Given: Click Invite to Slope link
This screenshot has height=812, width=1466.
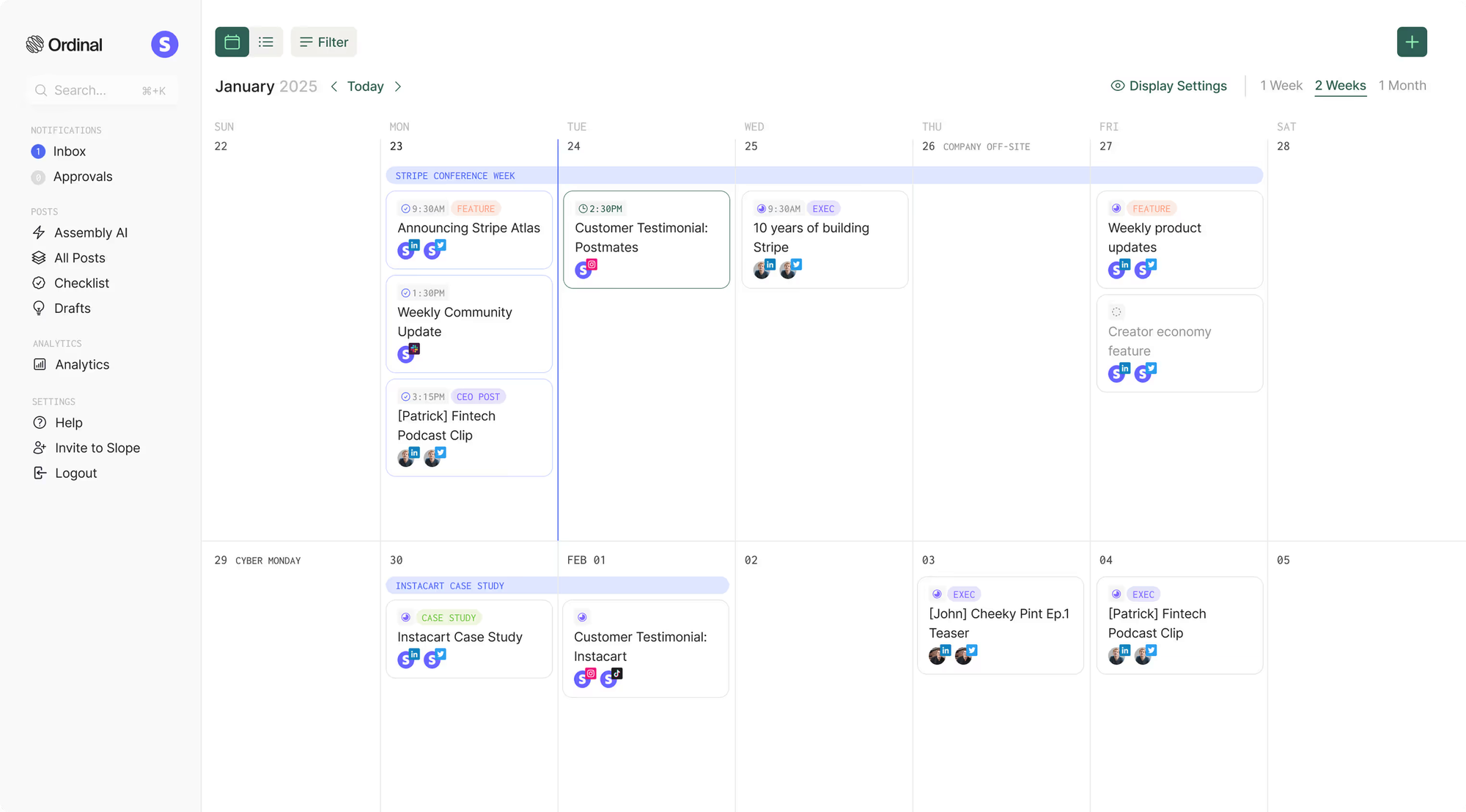Looking at the screenshot, I should [97, 448].
